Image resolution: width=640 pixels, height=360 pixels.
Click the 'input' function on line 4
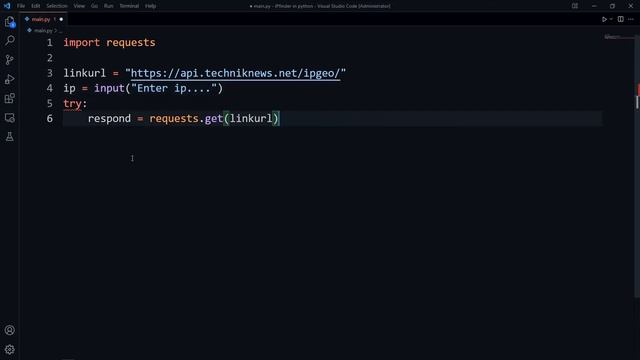[x=109, y=88]
